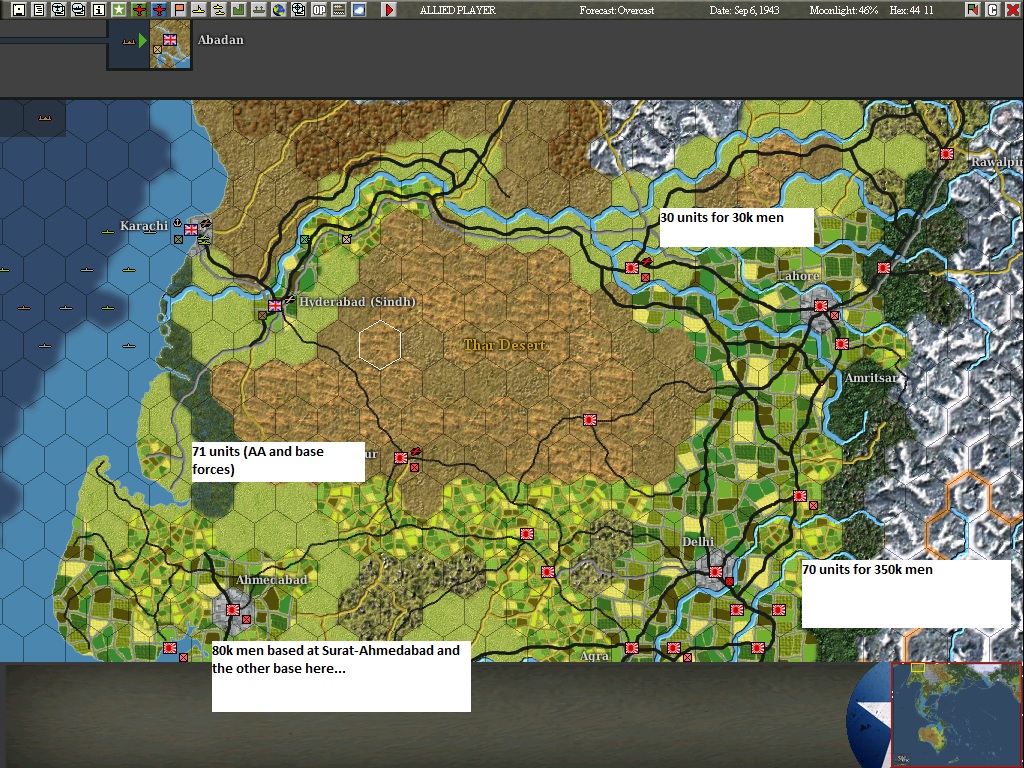
Task: Select the task force icon in dark sea hex
Action: 44,118
